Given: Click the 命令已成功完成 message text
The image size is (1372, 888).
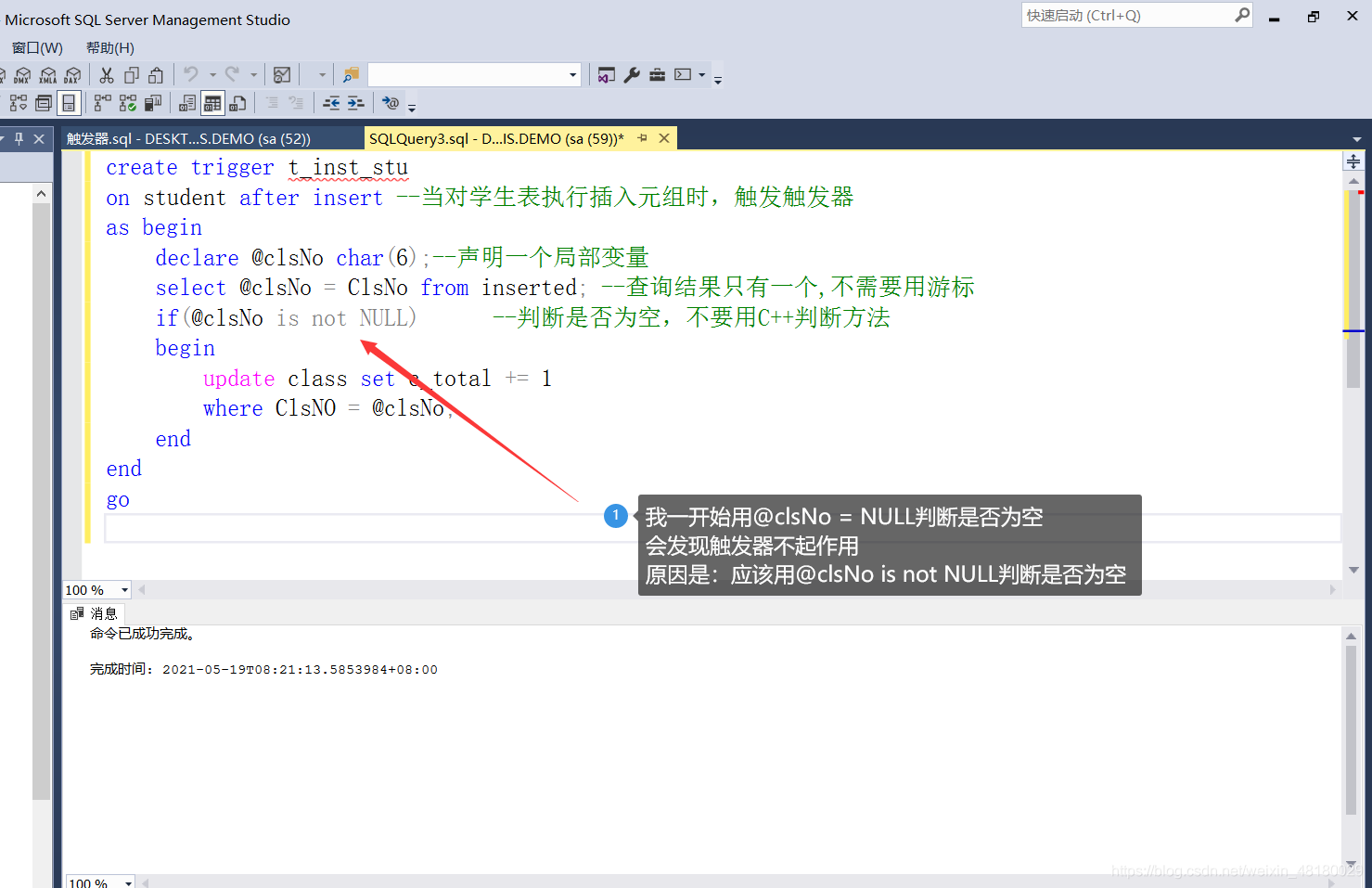Looking at the screenshot, I should [142, 634].
